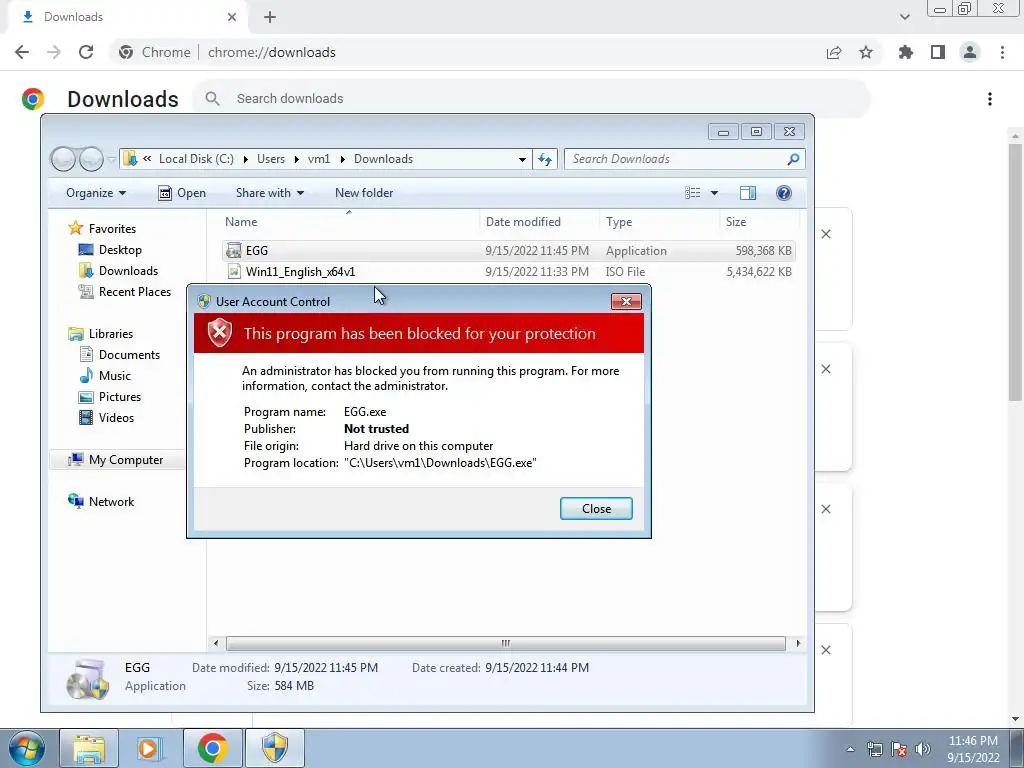Bookmark this page with star icon
Image resolution: width=1024 pixels, height=768 pixels.
click(866, 52)
